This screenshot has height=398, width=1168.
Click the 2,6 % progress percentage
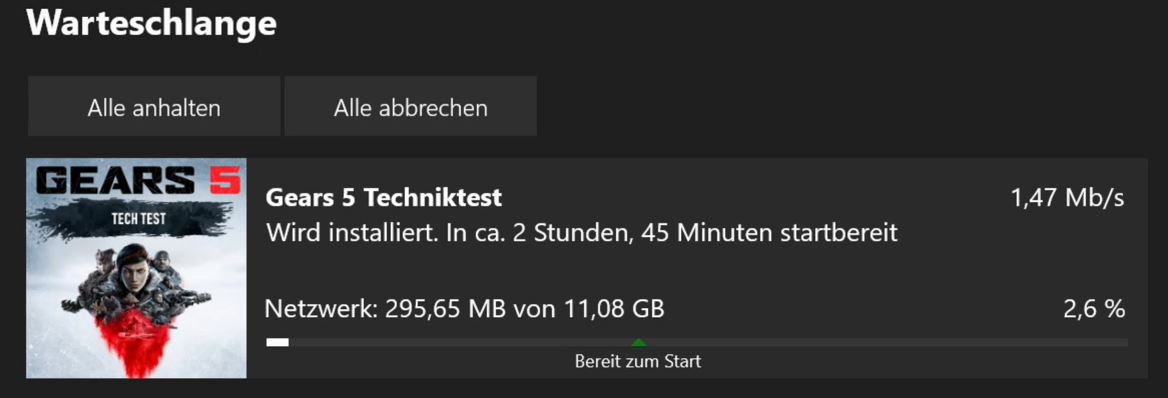(1094, 309)
